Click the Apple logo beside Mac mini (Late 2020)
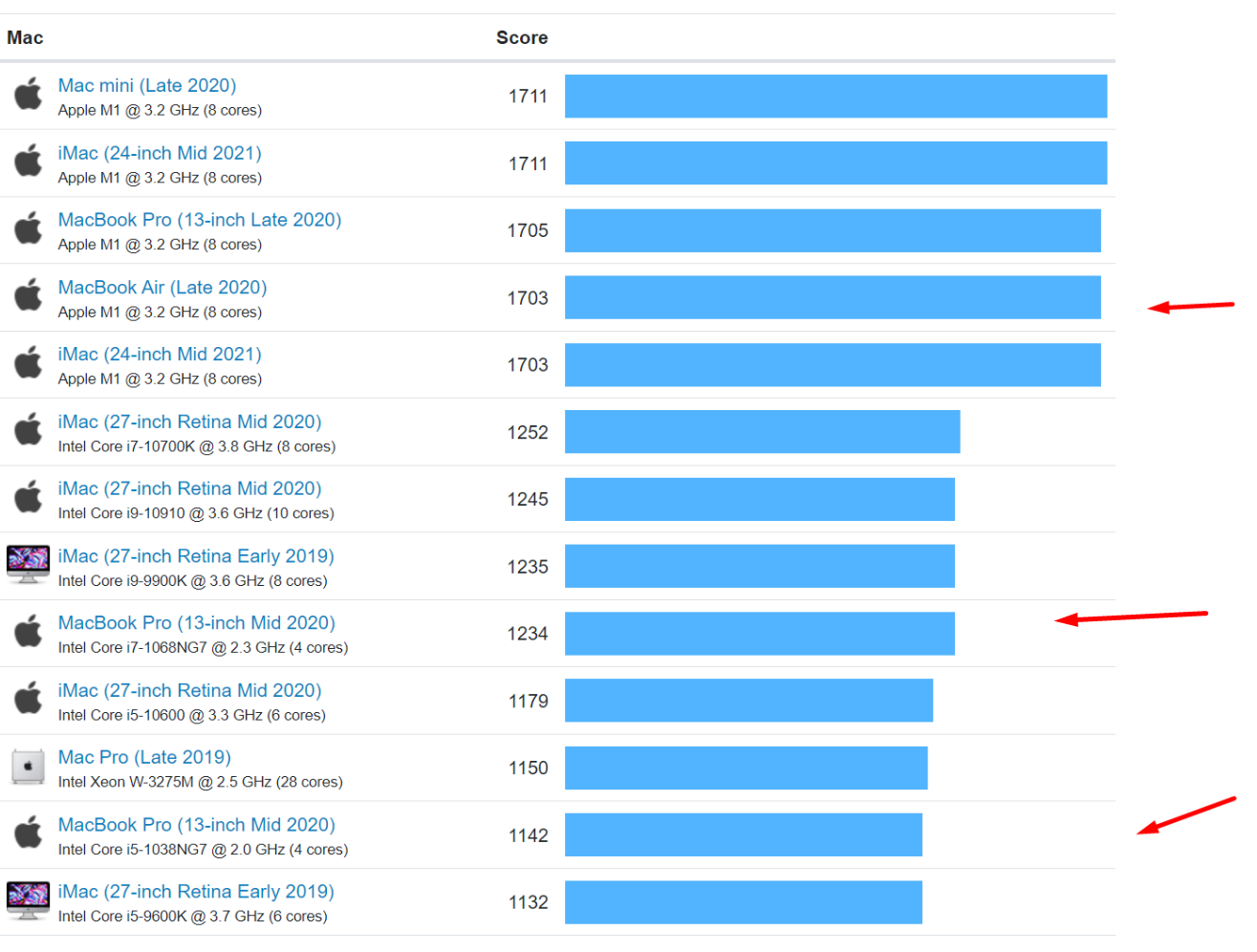This screenshot has width=1257, height=952. click(x=29, y=94)
